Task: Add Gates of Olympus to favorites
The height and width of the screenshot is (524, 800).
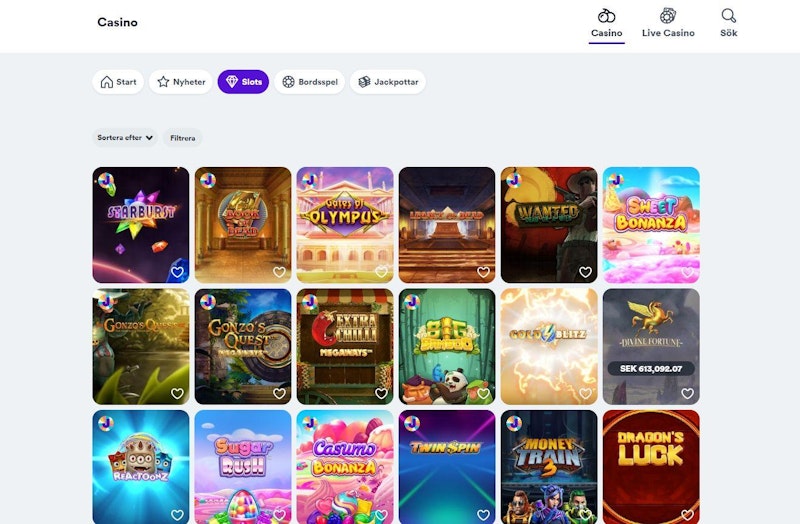Action: pyautogui.click(x=381, y=272)
